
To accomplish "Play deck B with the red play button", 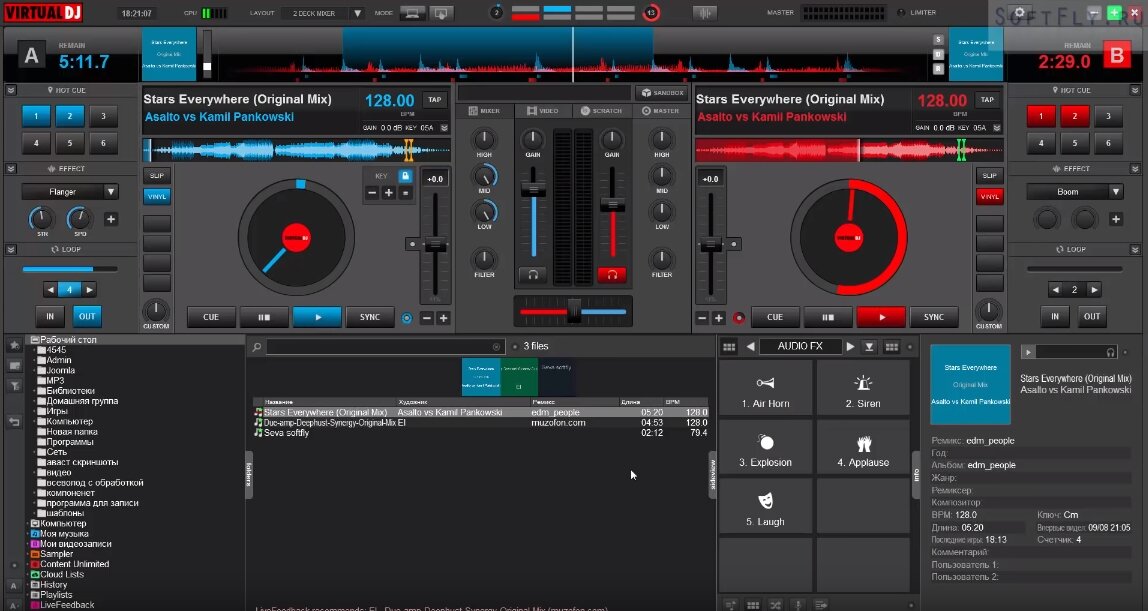I will pos(881,318).
